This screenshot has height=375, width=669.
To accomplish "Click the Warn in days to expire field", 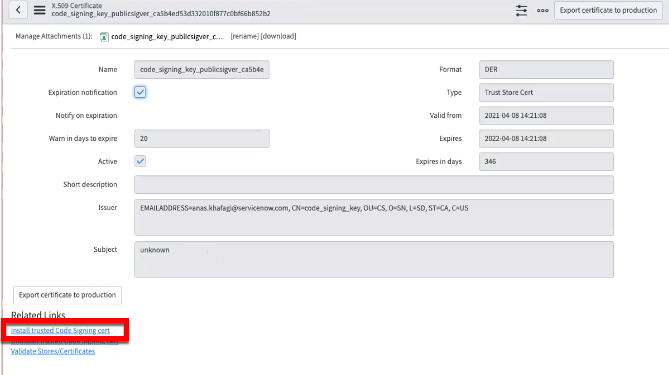I will coord(201,139).
